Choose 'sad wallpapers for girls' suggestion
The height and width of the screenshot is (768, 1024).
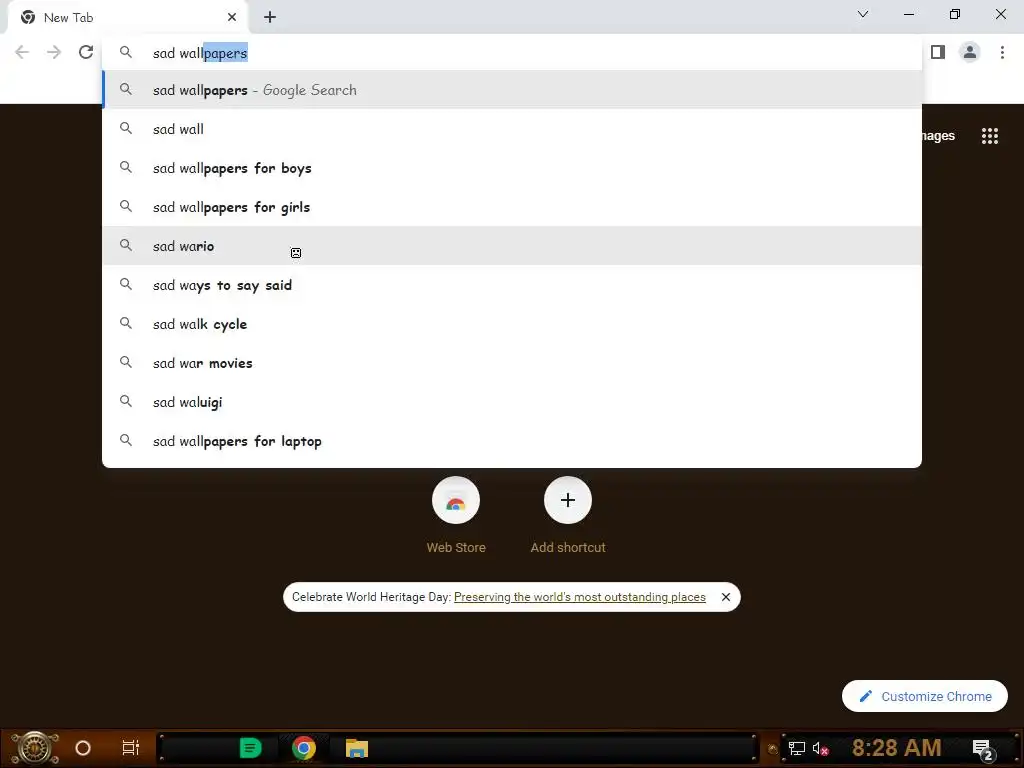click(x=512, y=207)
